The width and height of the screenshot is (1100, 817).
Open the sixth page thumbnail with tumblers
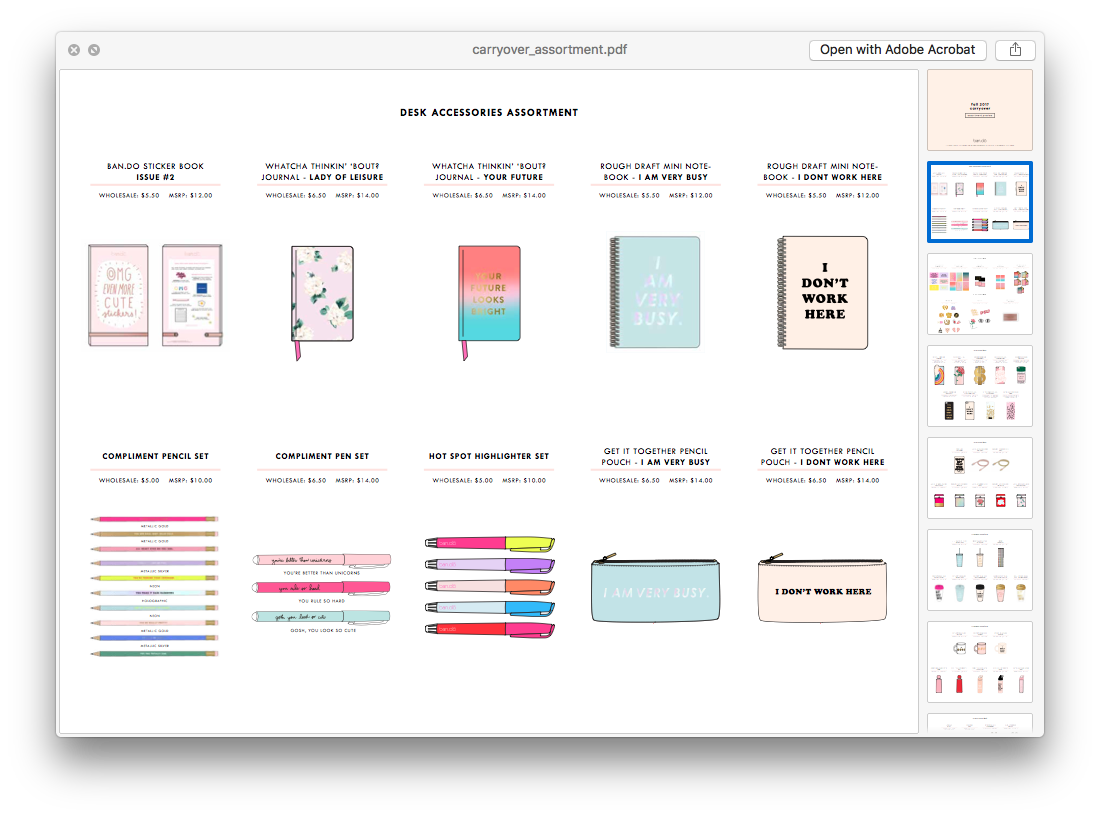pyautogui.click(x=979, y=570)
